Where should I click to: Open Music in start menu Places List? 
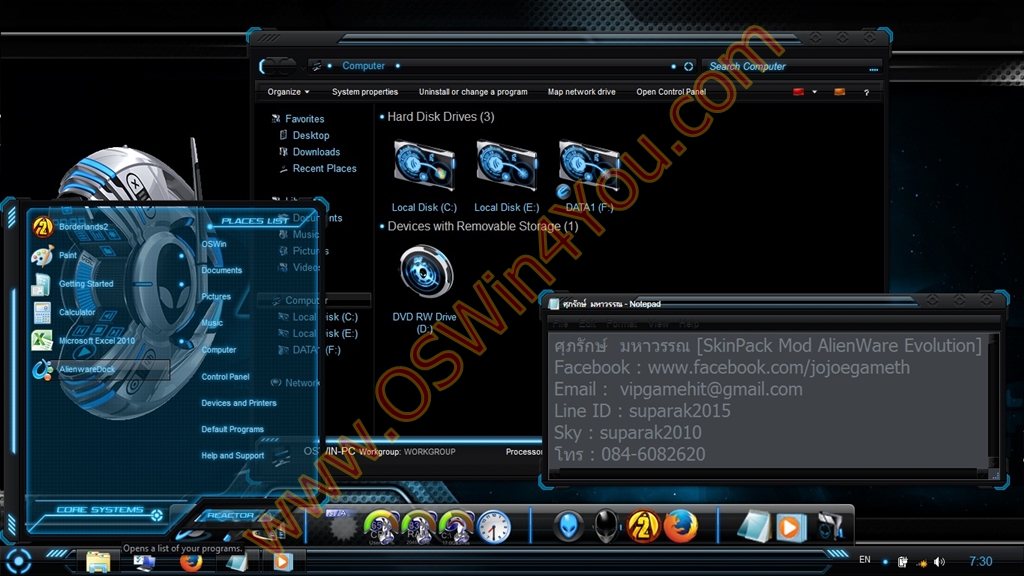(212, 323)
